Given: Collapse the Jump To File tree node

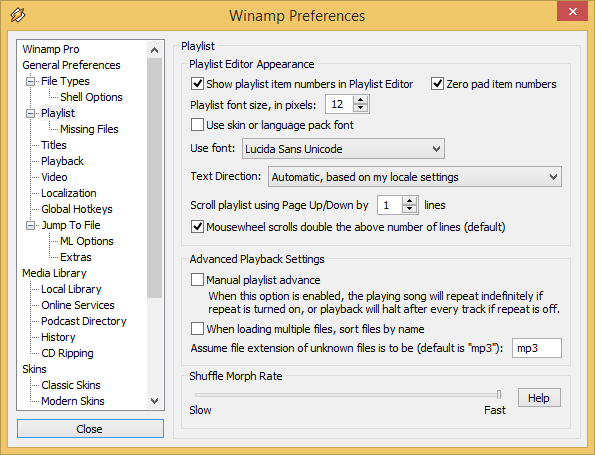Looking at the screenshot, I should click(x=30, y=225).
